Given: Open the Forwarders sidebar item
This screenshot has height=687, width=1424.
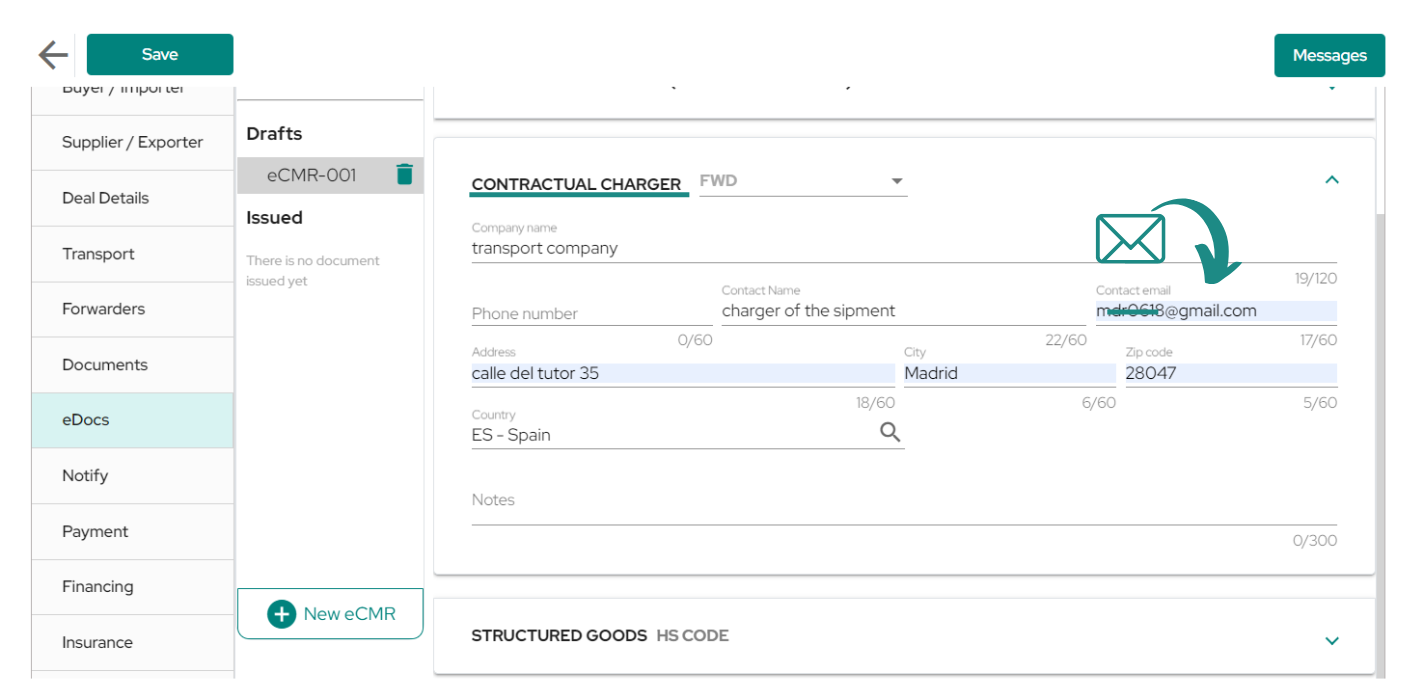Looking at the screenshot, I should 133,309.
